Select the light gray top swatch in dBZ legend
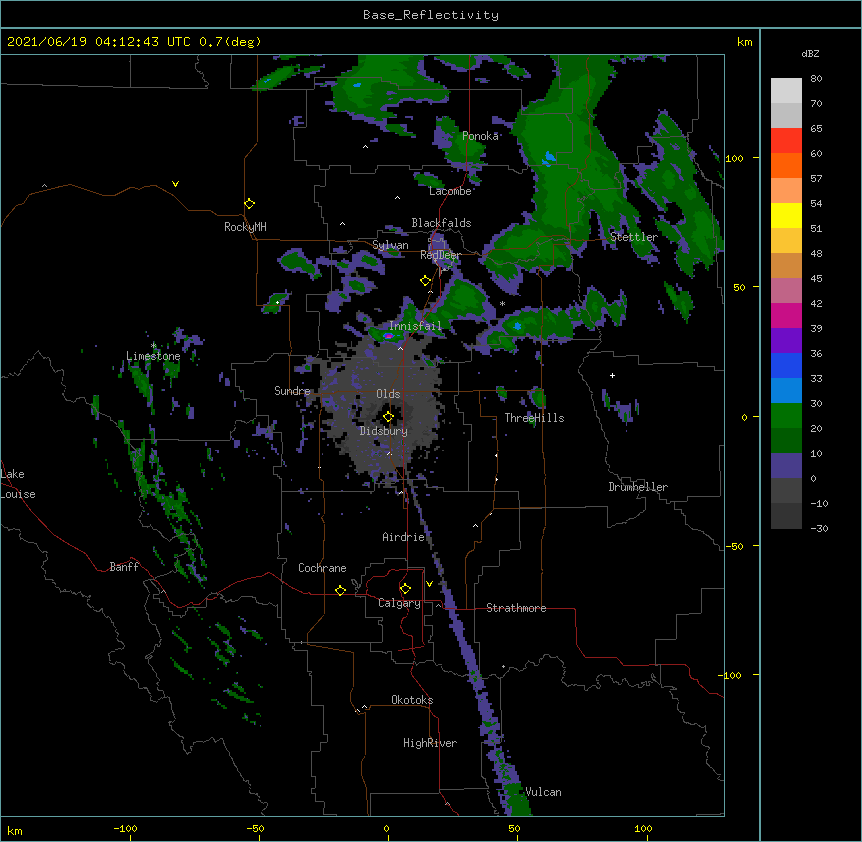This screenshot has width=862, height=842. (x=786, y=91)
